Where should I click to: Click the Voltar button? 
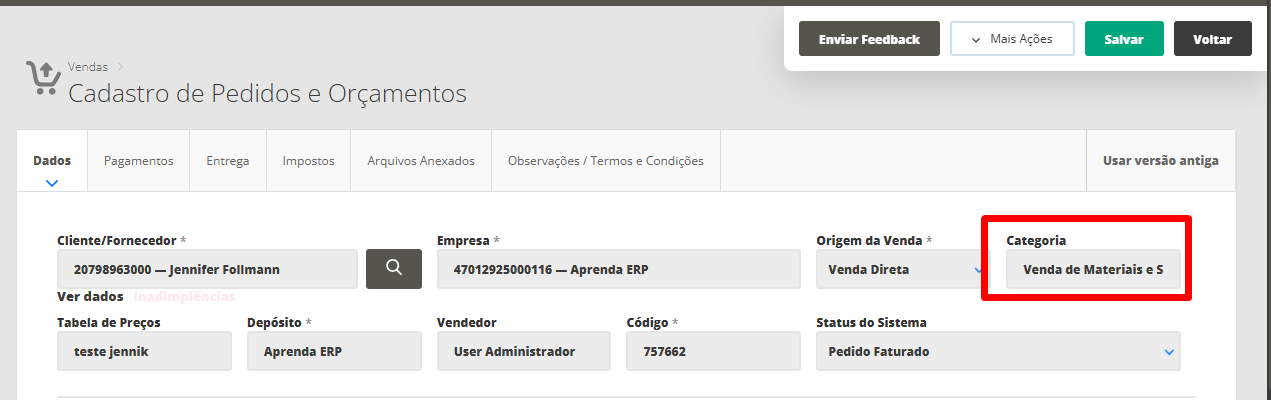coord(1212,39)
